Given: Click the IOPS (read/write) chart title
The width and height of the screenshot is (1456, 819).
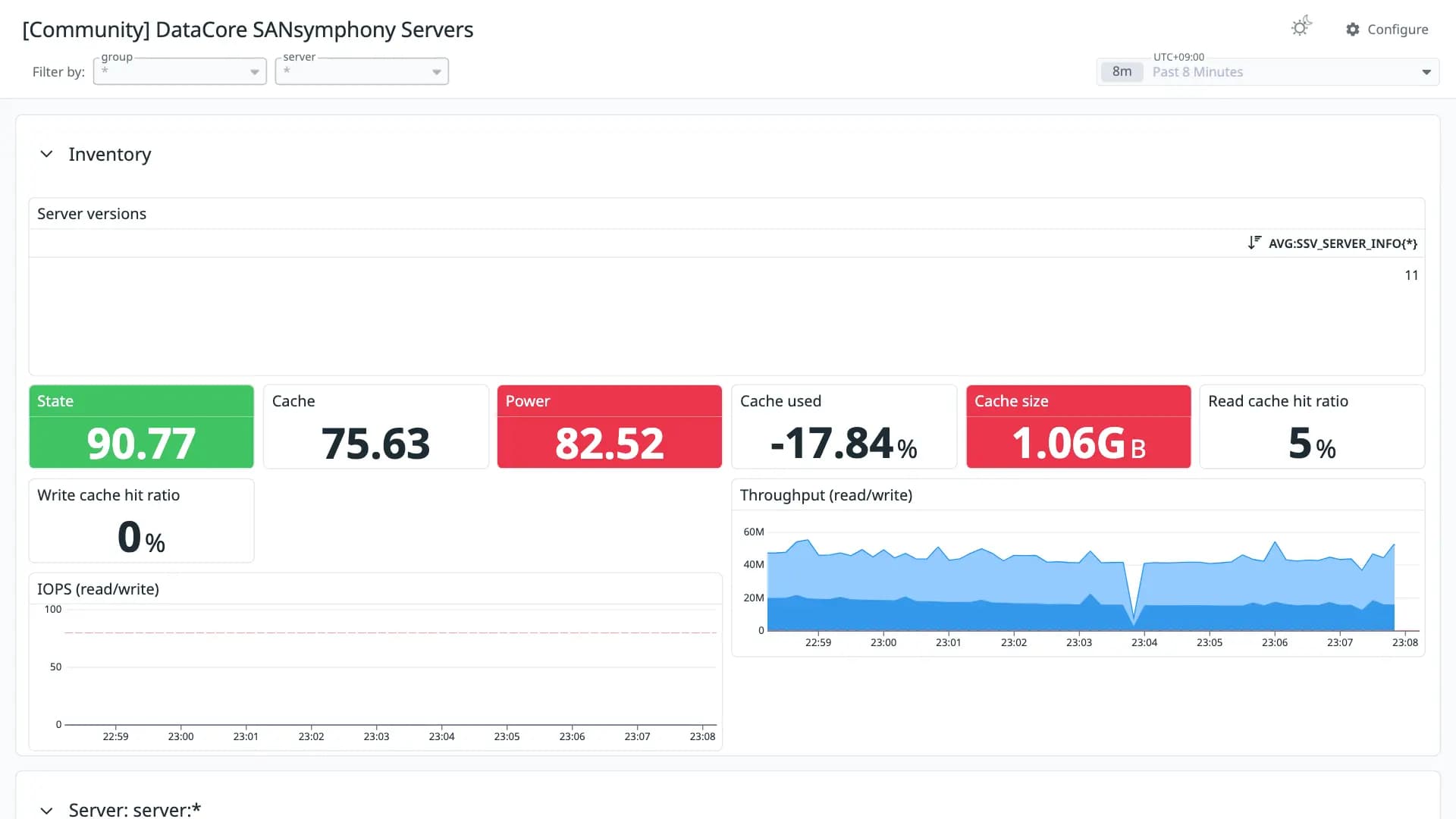Looking at the screenshot, I should 98,589.
